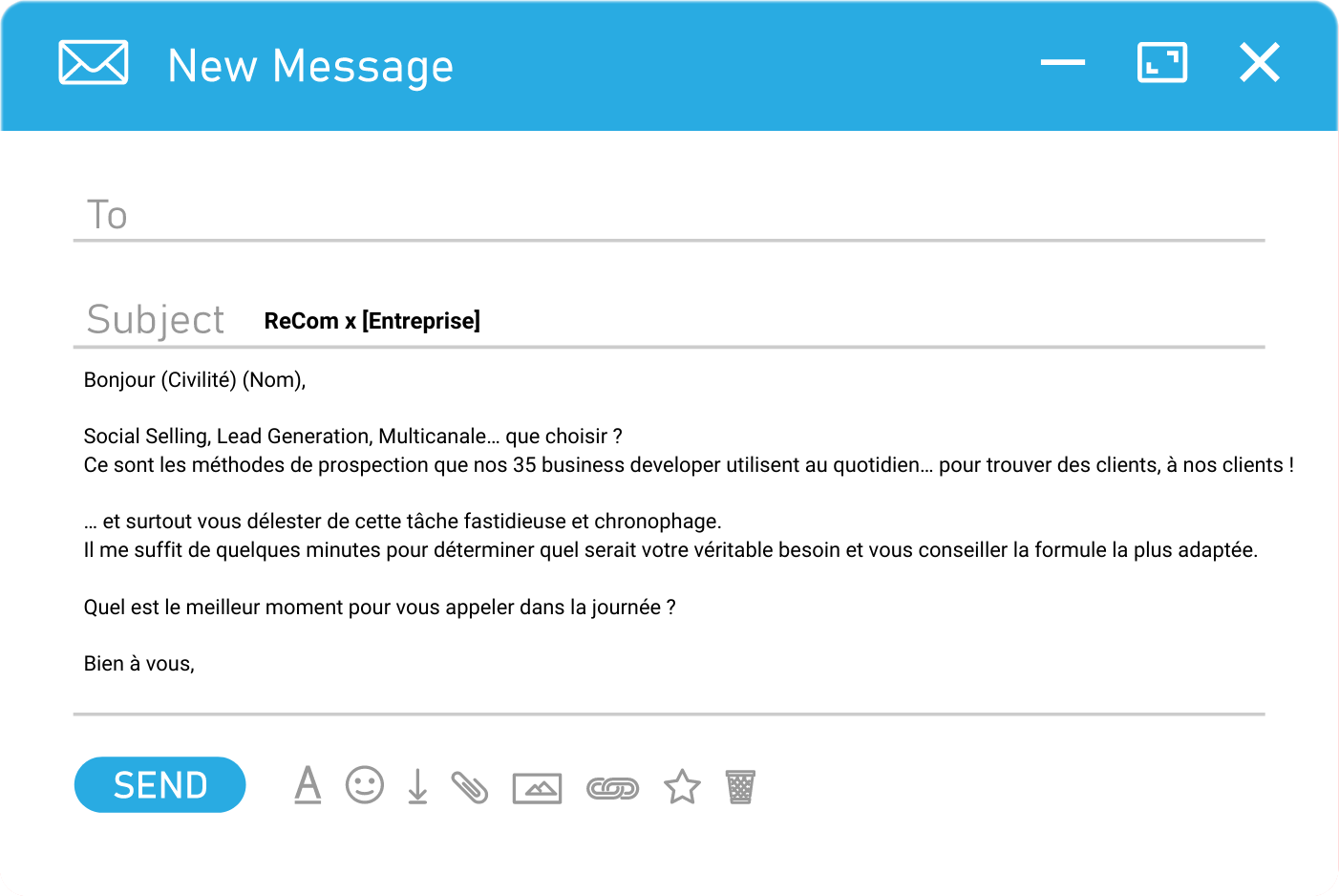Image resolution: width=1339 pixels, height=896 pixels.
Task: Toggle fullscreen with the expand window icon
Action: pos(1161,61)
